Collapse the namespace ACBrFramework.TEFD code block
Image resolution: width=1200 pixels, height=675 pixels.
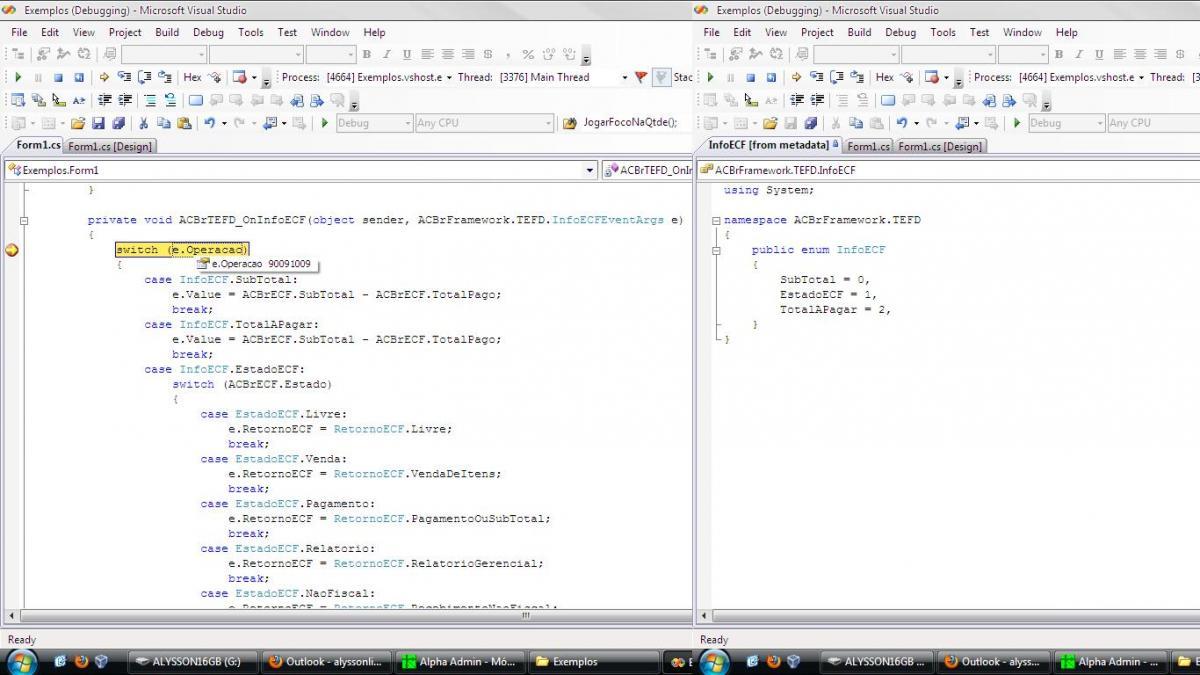[716, 220]
